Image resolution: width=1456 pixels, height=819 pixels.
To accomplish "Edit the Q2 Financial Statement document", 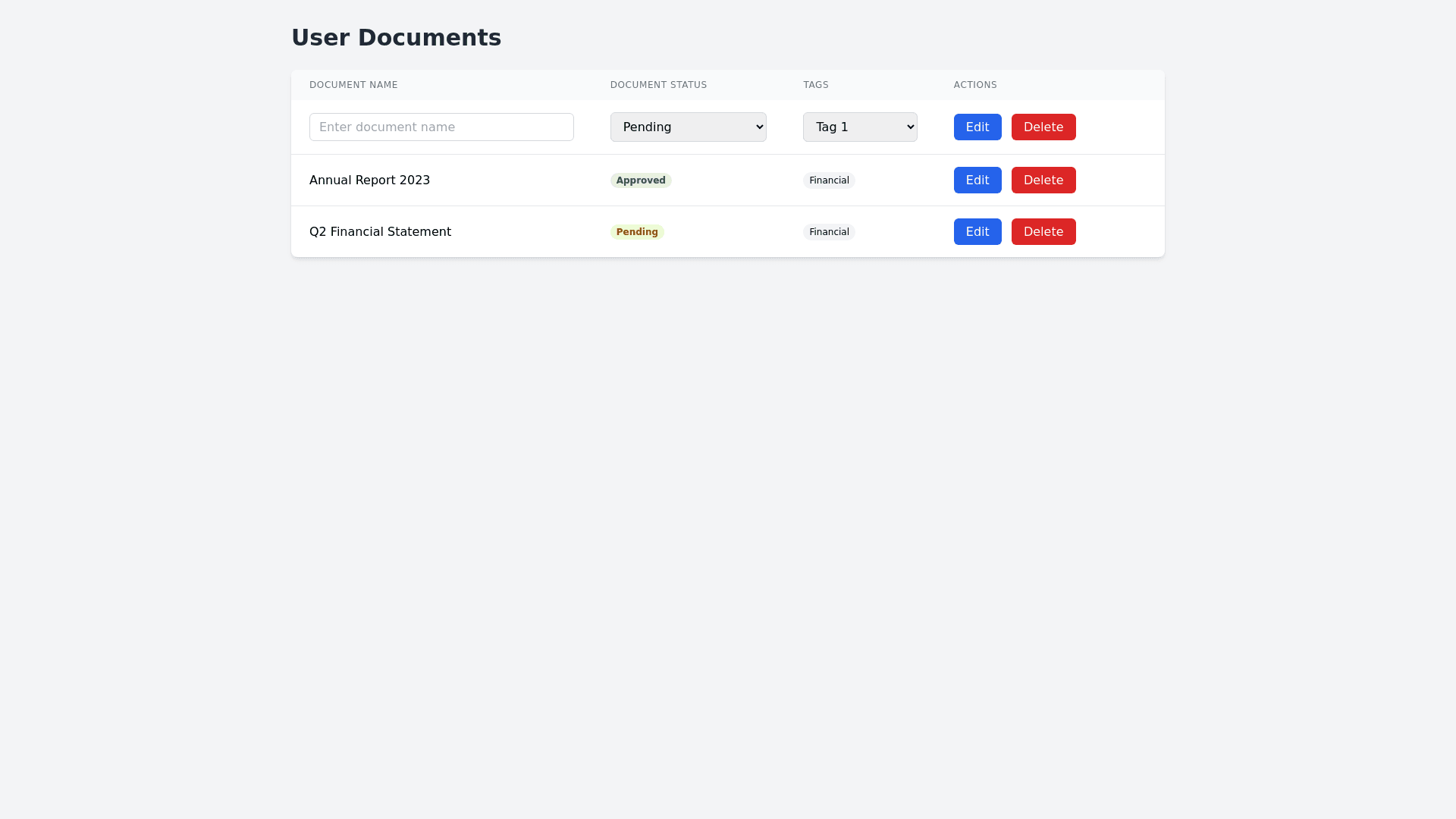I will click(977, 231).
